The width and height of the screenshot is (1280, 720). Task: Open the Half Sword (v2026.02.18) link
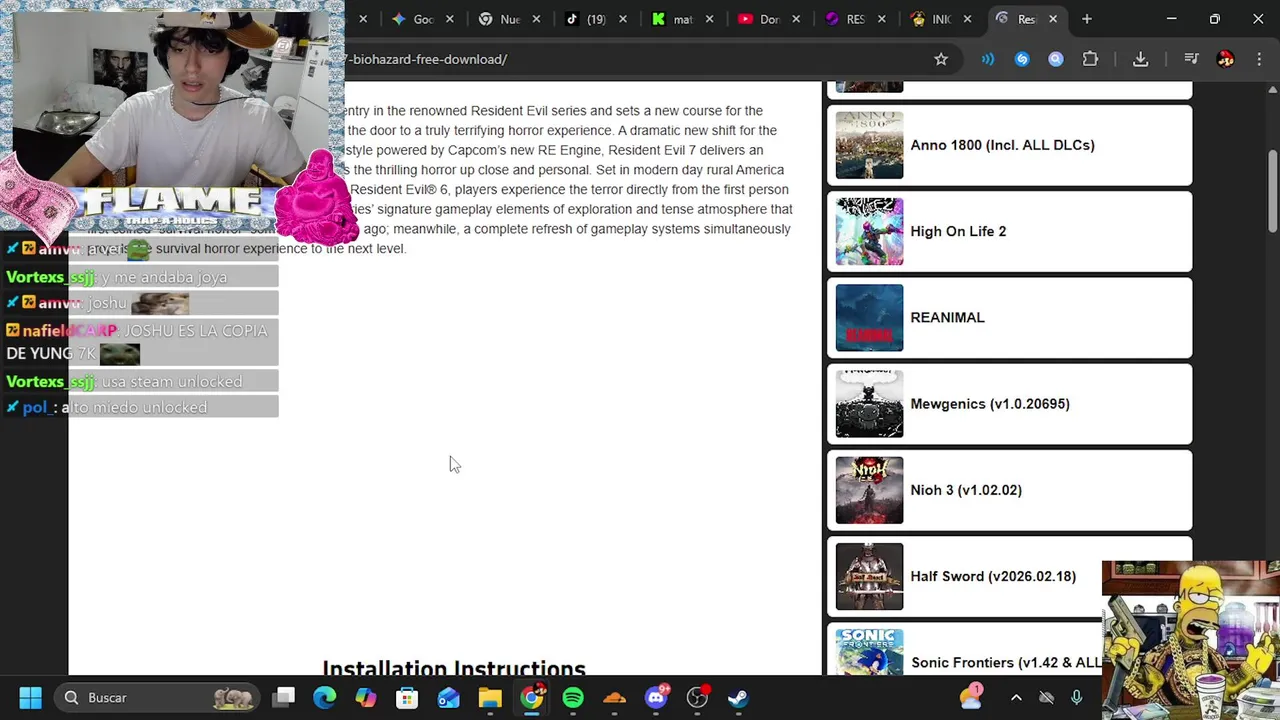pos(993,576)
